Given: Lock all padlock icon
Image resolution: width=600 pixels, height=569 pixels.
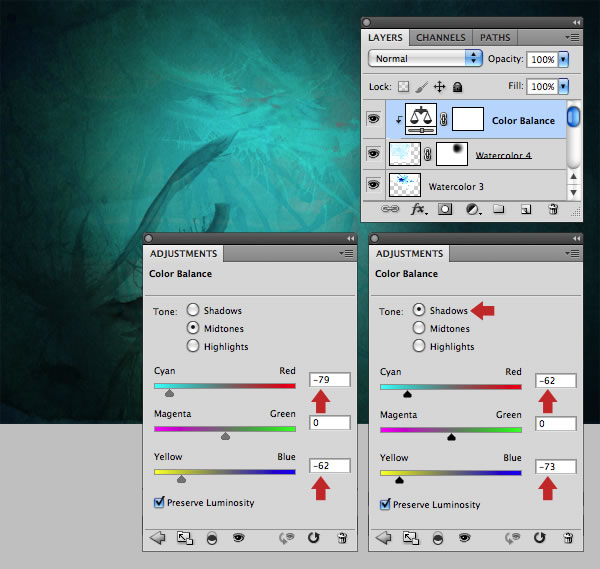Looking at the screenshot, I should [x=458, y=87].
